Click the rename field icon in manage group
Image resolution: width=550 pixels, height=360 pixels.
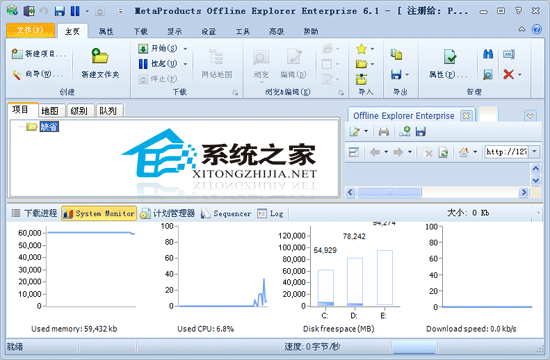tap(509, 54)
